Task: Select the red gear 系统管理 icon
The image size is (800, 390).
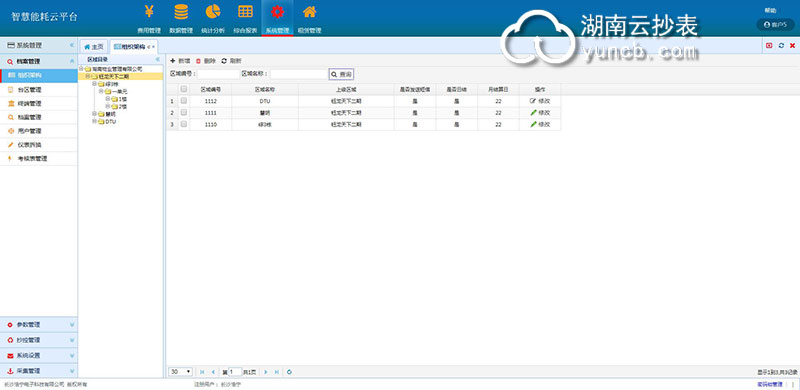Action: (x=277, y=11)
